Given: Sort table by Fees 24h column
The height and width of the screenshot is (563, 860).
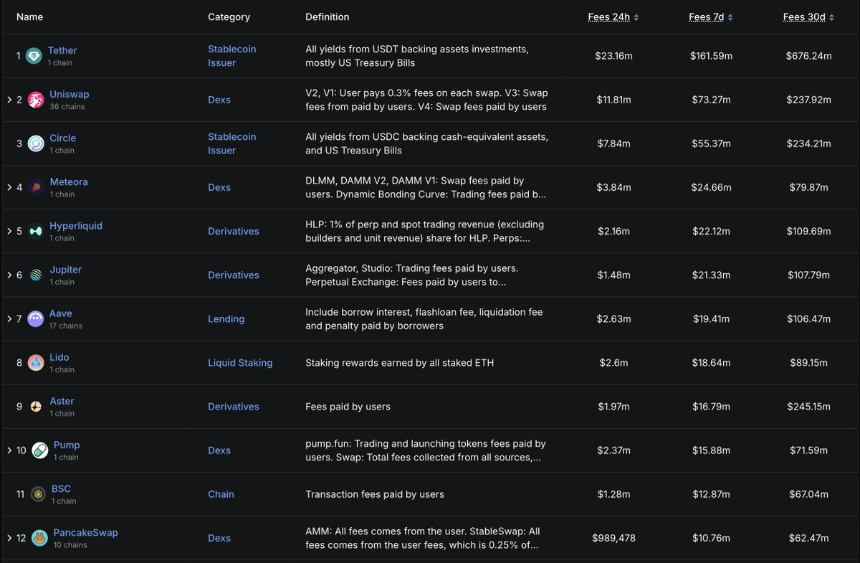Looking at the screenshot, I should pyautogui.click(x=613, y=17).
